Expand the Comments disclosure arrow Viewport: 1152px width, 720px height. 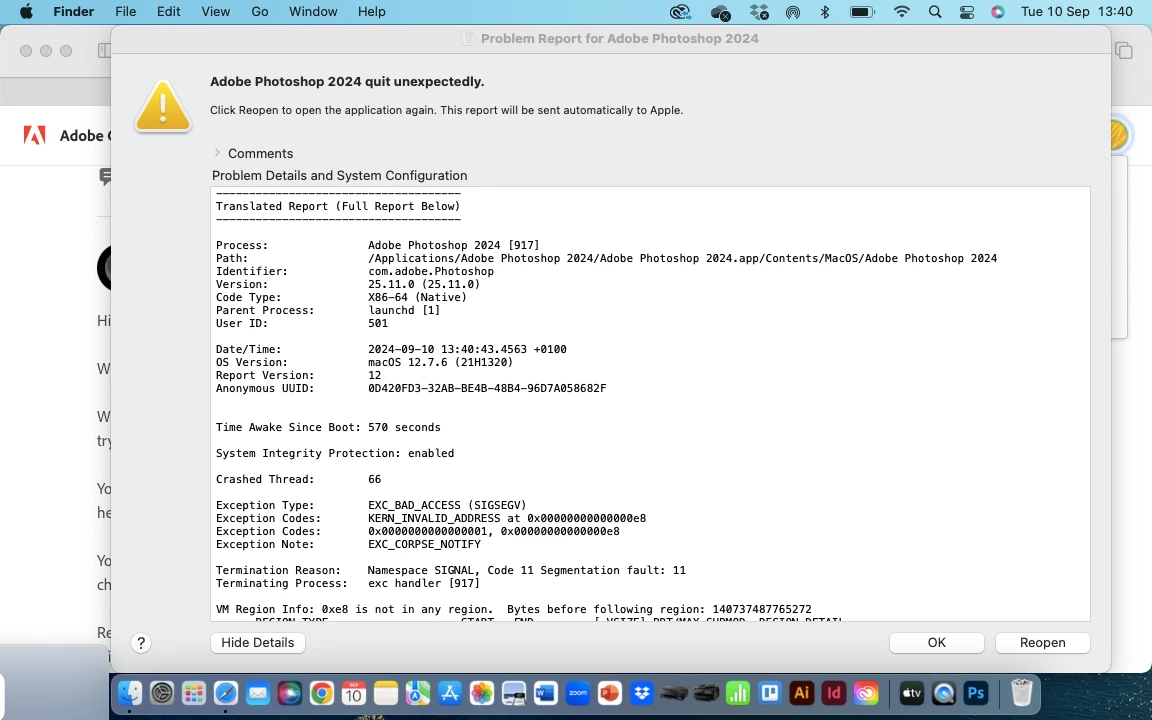[x=217, y=153]
